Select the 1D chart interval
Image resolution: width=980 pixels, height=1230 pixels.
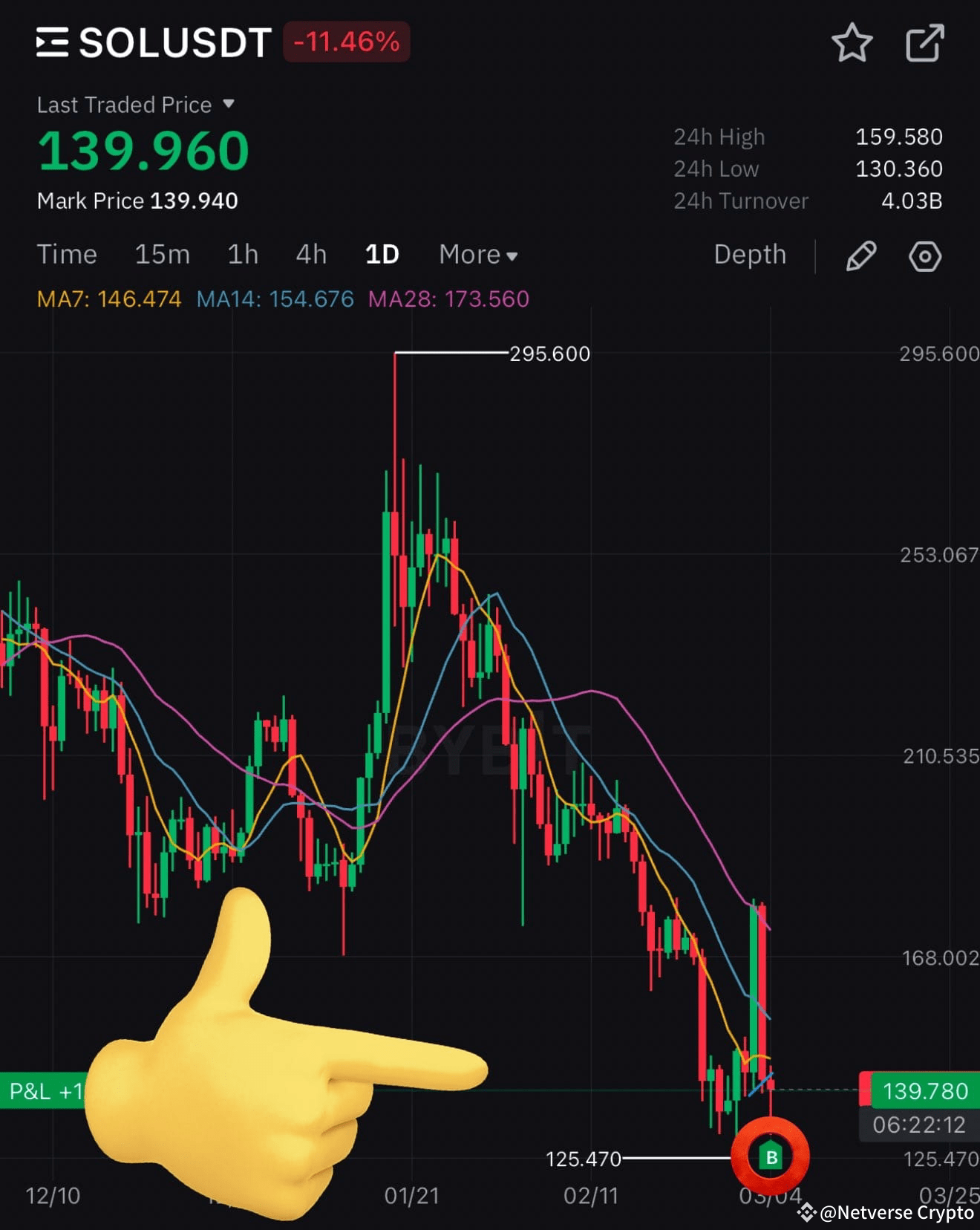(x=382, y=255)
